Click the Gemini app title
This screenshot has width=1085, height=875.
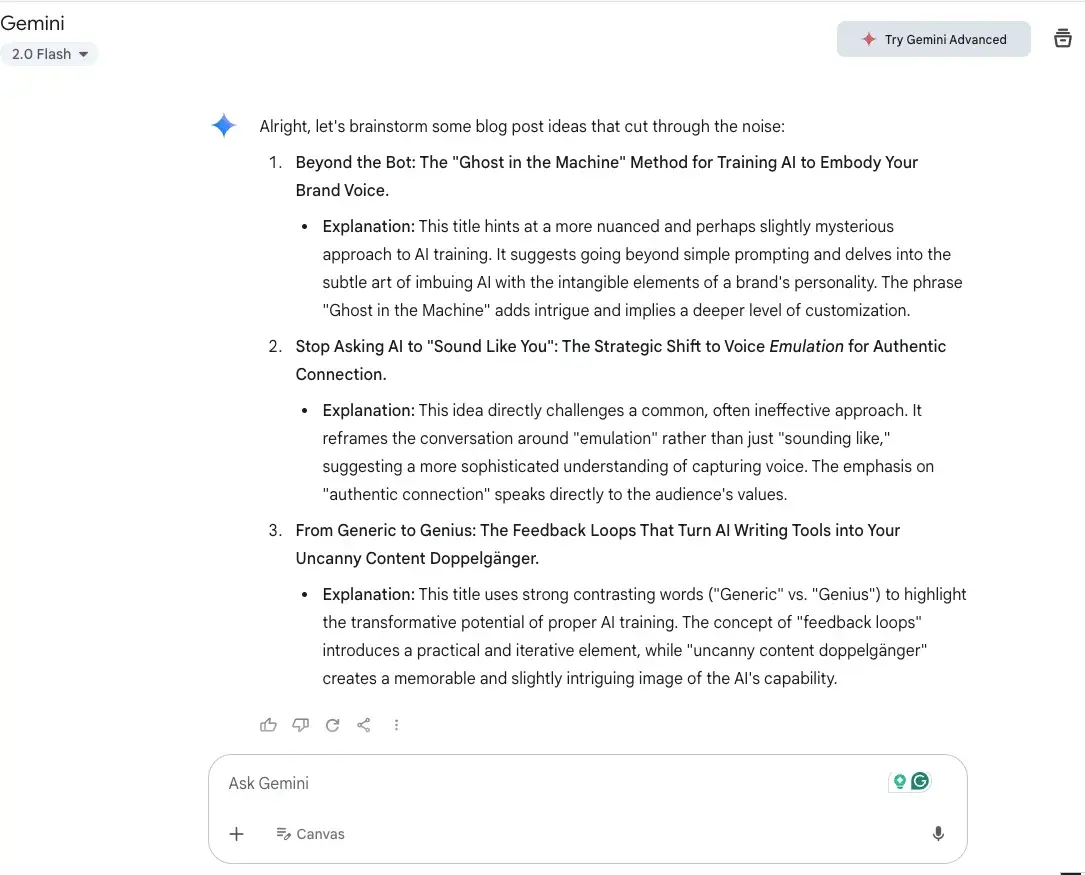(33, 22)
